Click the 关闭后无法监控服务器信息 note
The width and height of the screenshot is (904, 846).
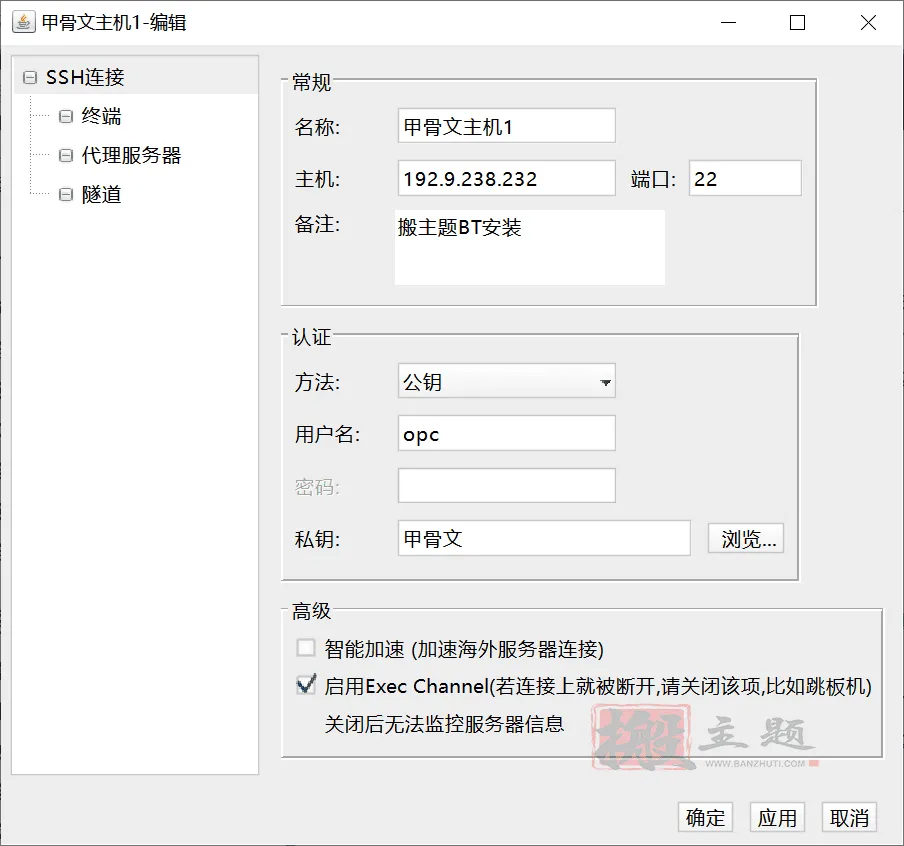(x=444, y=724)
